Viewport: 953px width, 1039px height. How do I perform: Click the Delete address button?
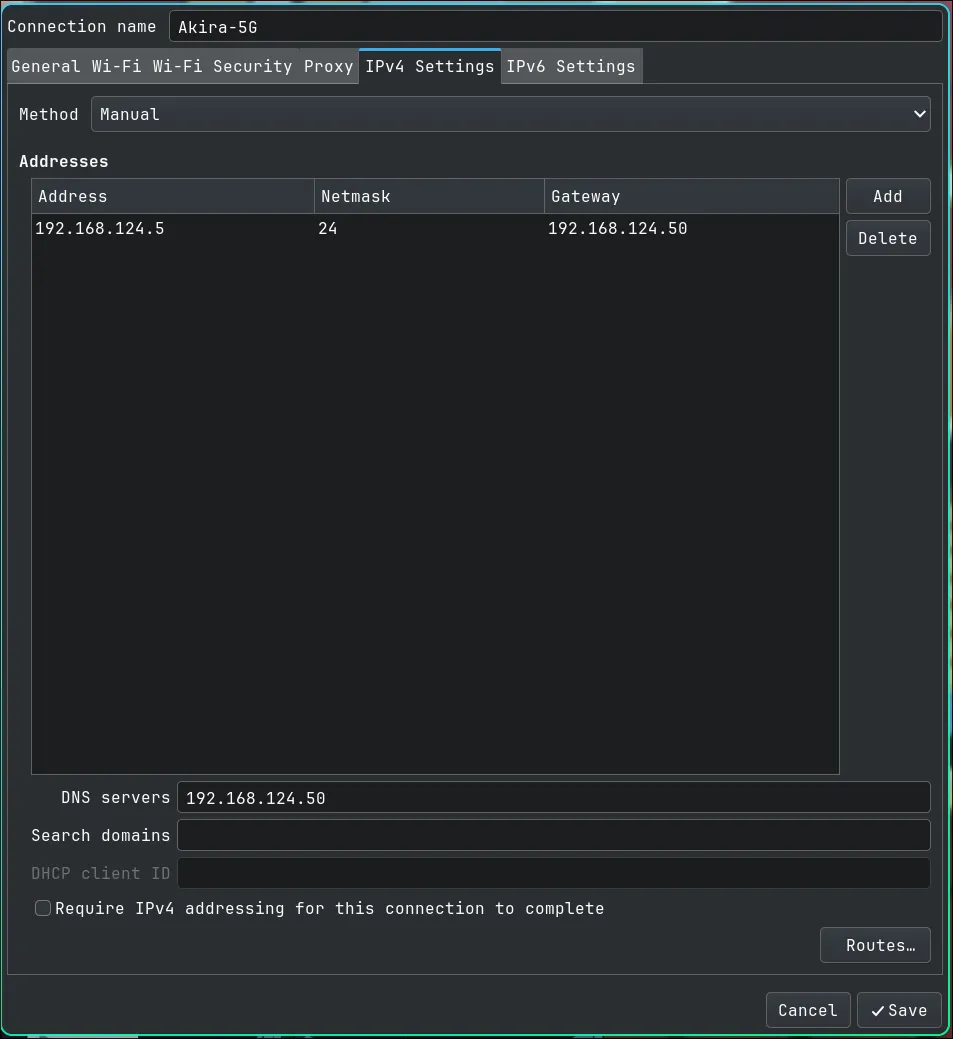click(887, 238)
